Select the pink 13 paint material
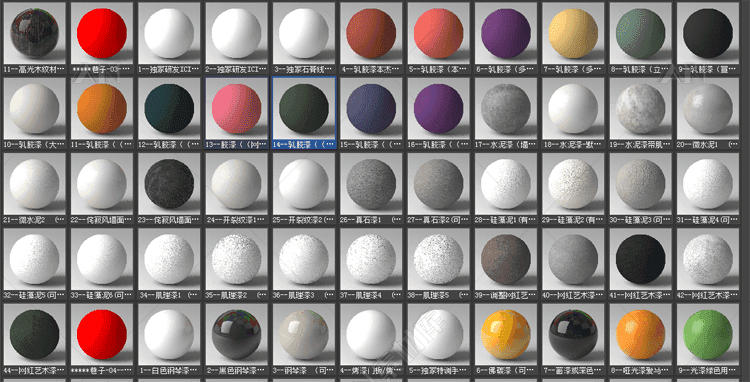 tap(237, 109)
